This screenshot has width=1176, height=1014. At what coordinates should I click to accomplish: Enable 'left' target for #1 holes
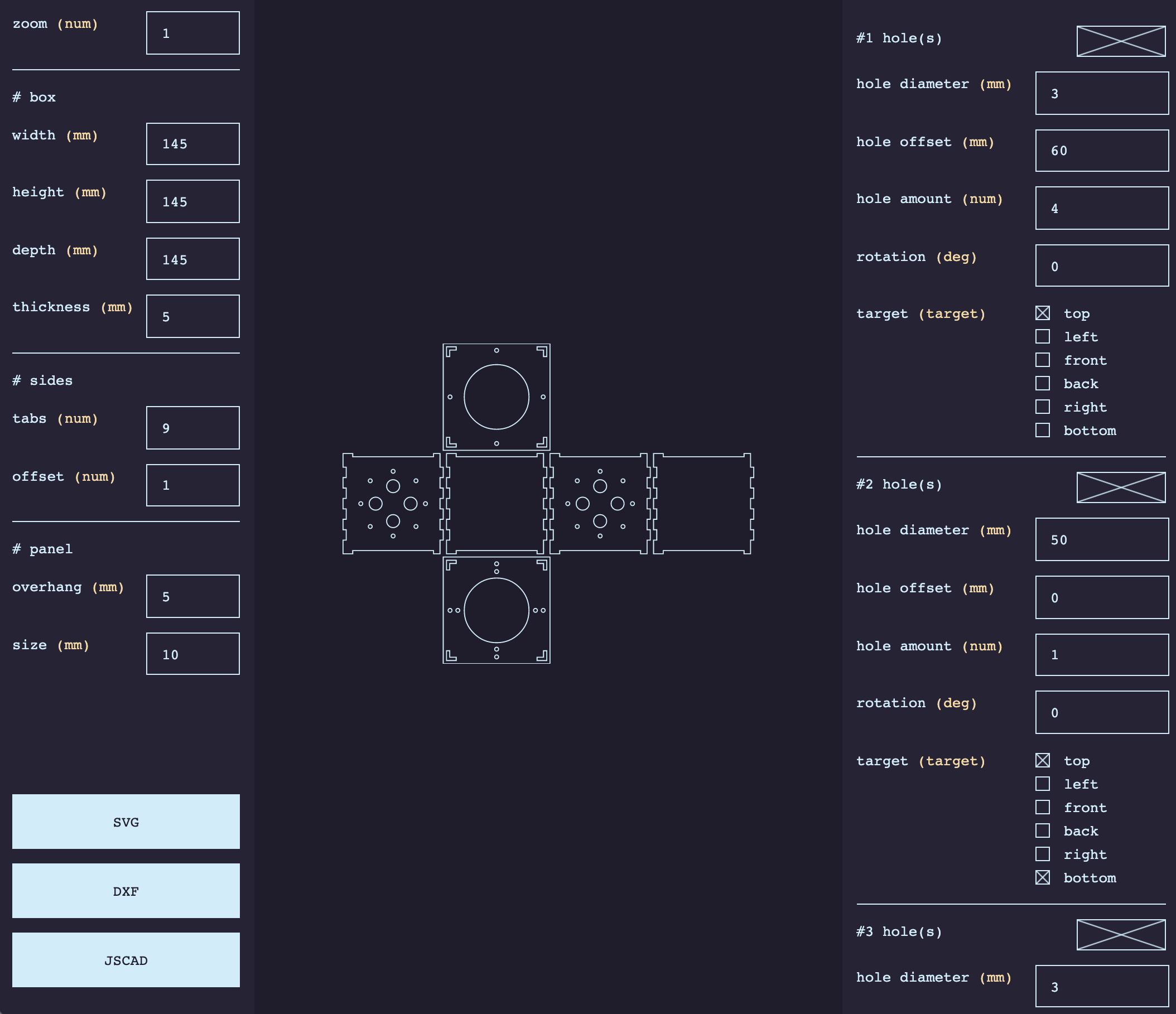pos(1042,336)
